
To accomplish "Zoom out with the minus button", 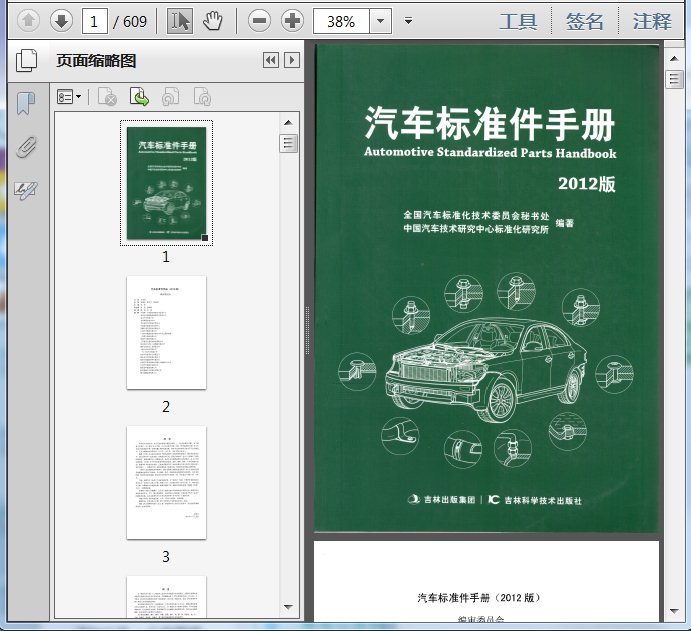I will pyautogui.click(x=260, y=21).
